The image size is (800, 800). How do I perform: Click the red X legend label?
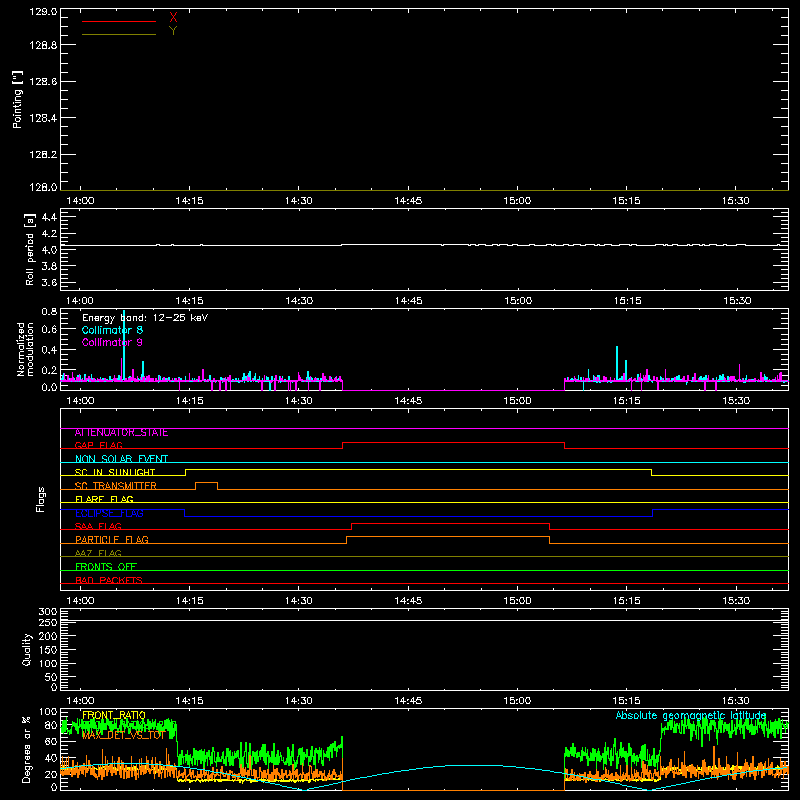[173, 18]
